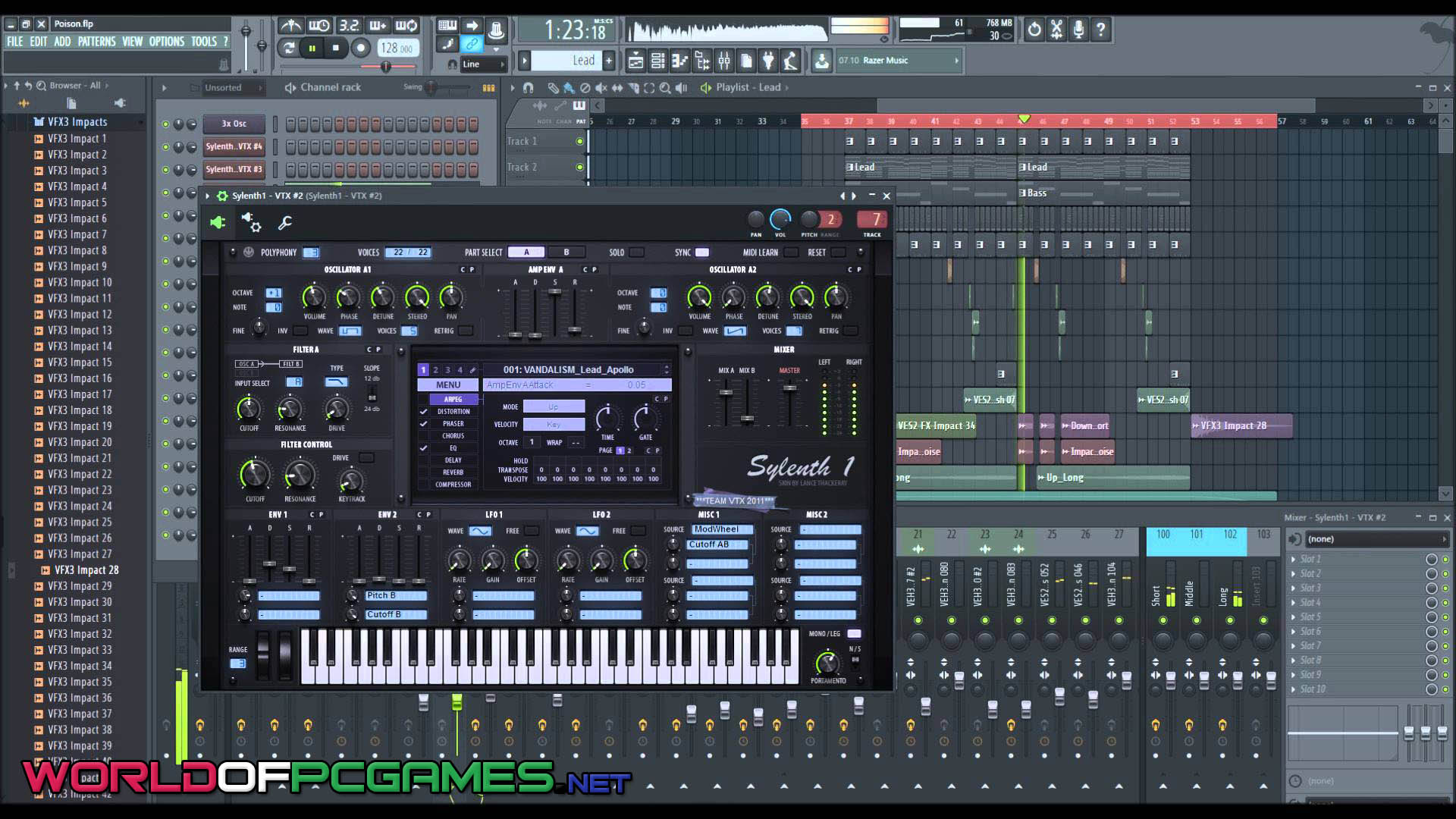
Task: Open the Sylenth1 window menu arrow
Action: 208,196
